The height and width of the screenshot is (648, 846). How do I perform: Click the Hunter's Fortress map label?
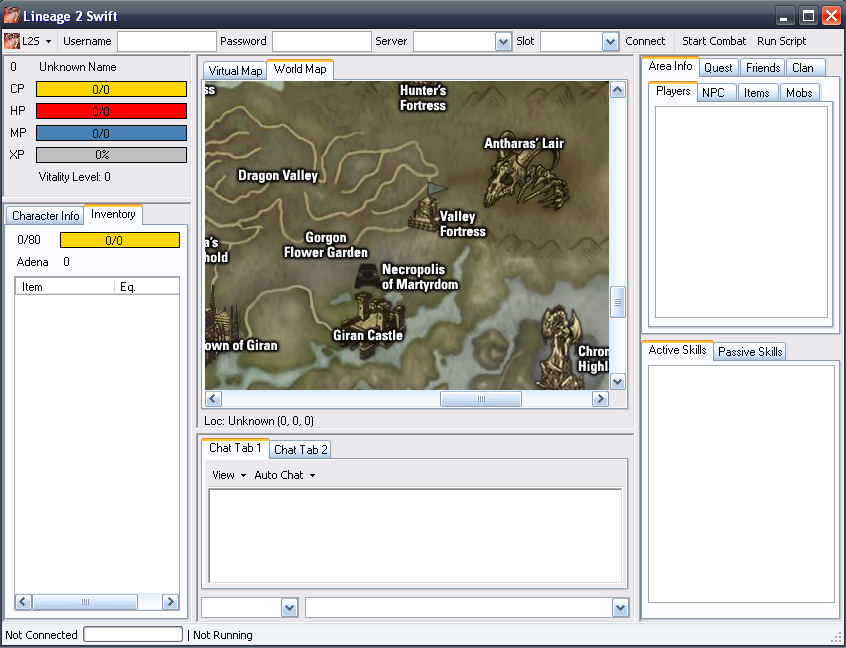pos(423,98)
